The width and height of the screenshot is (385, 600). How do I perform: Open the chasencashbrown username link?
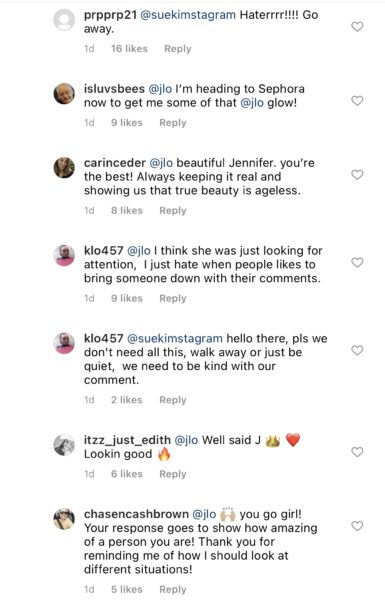point(136,514)
